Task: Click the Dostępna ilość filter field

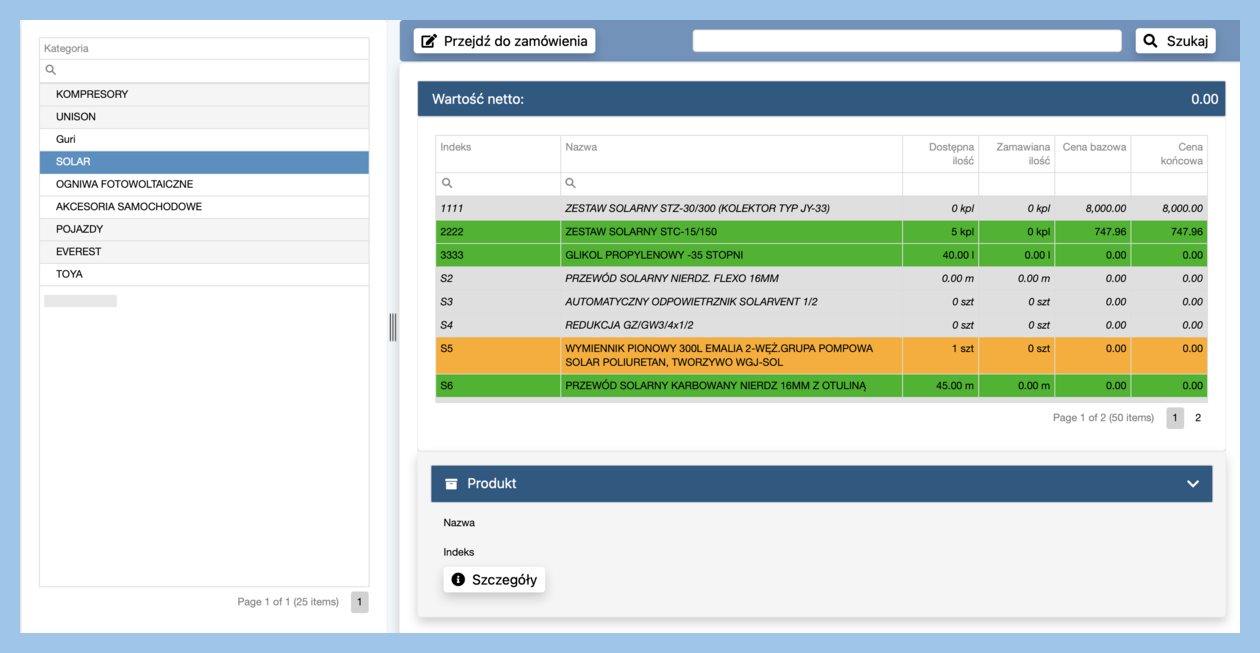Action: (940, 184)
